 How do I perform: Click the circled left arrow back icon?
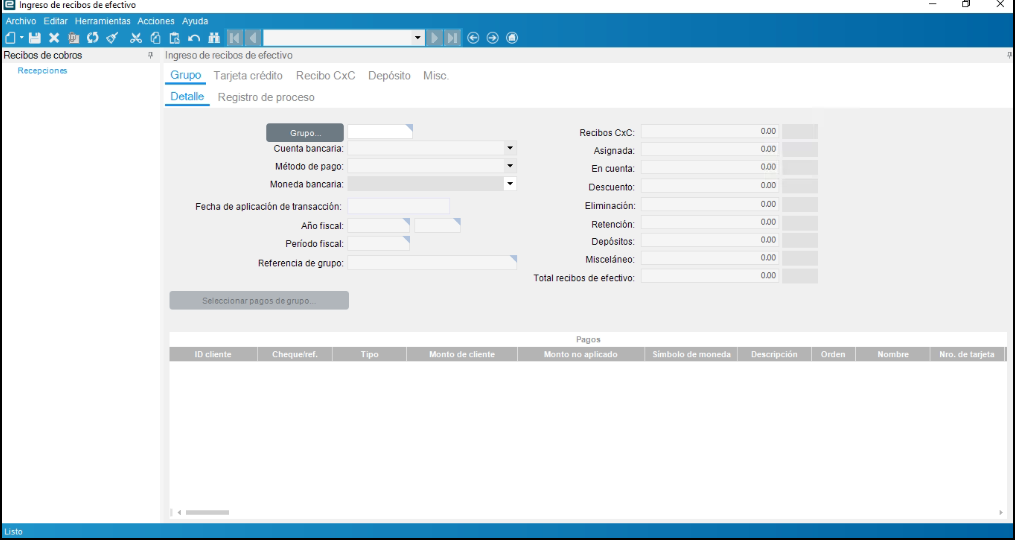[x=473, y=38]
